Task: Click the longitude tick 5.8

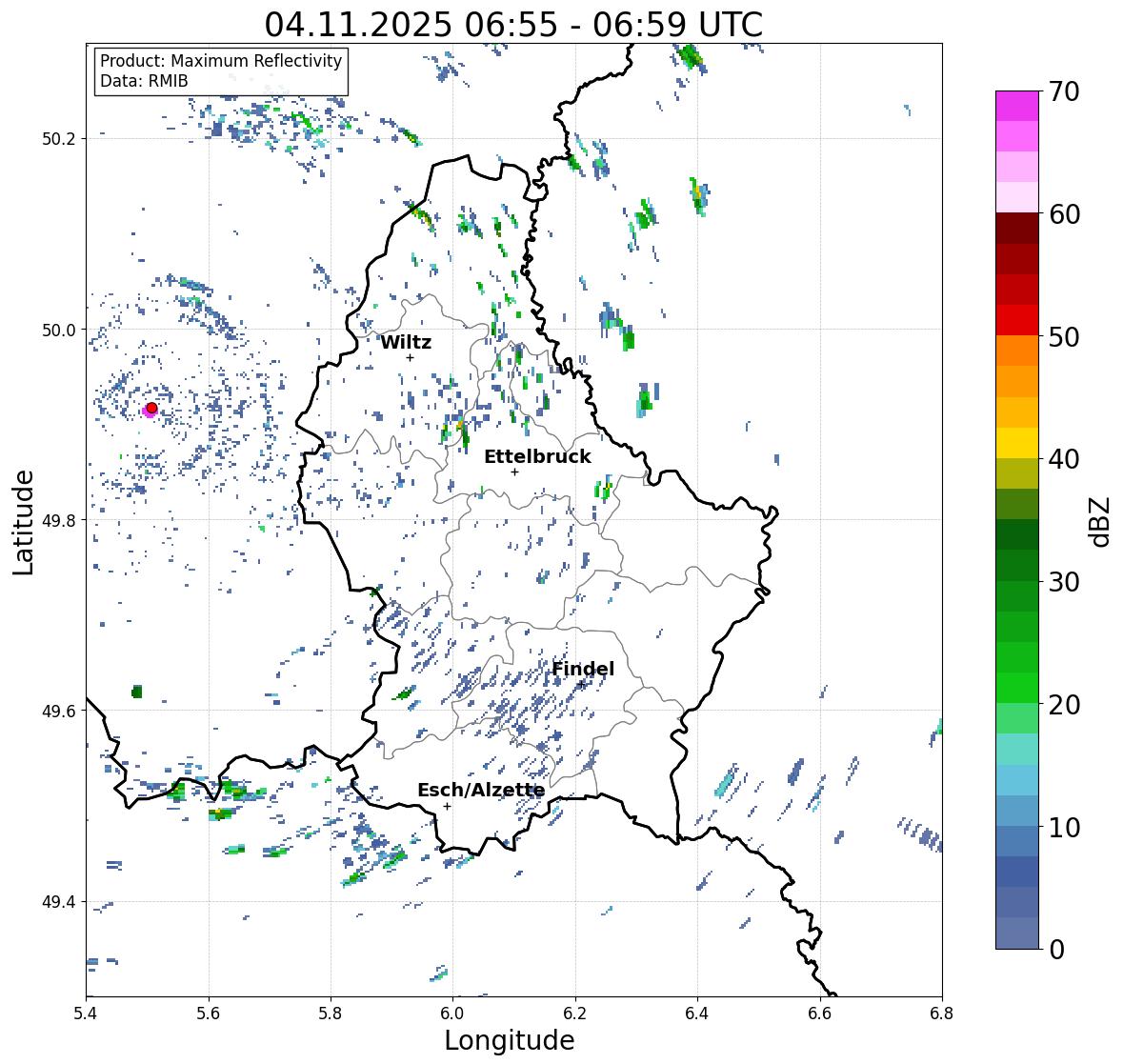Action: 331,1014
